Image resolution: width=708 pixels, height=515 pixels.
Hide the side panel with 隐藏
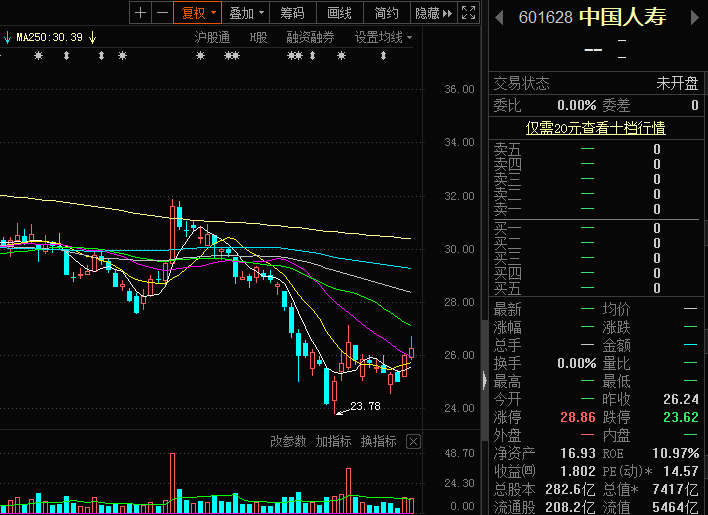(433, 13)
